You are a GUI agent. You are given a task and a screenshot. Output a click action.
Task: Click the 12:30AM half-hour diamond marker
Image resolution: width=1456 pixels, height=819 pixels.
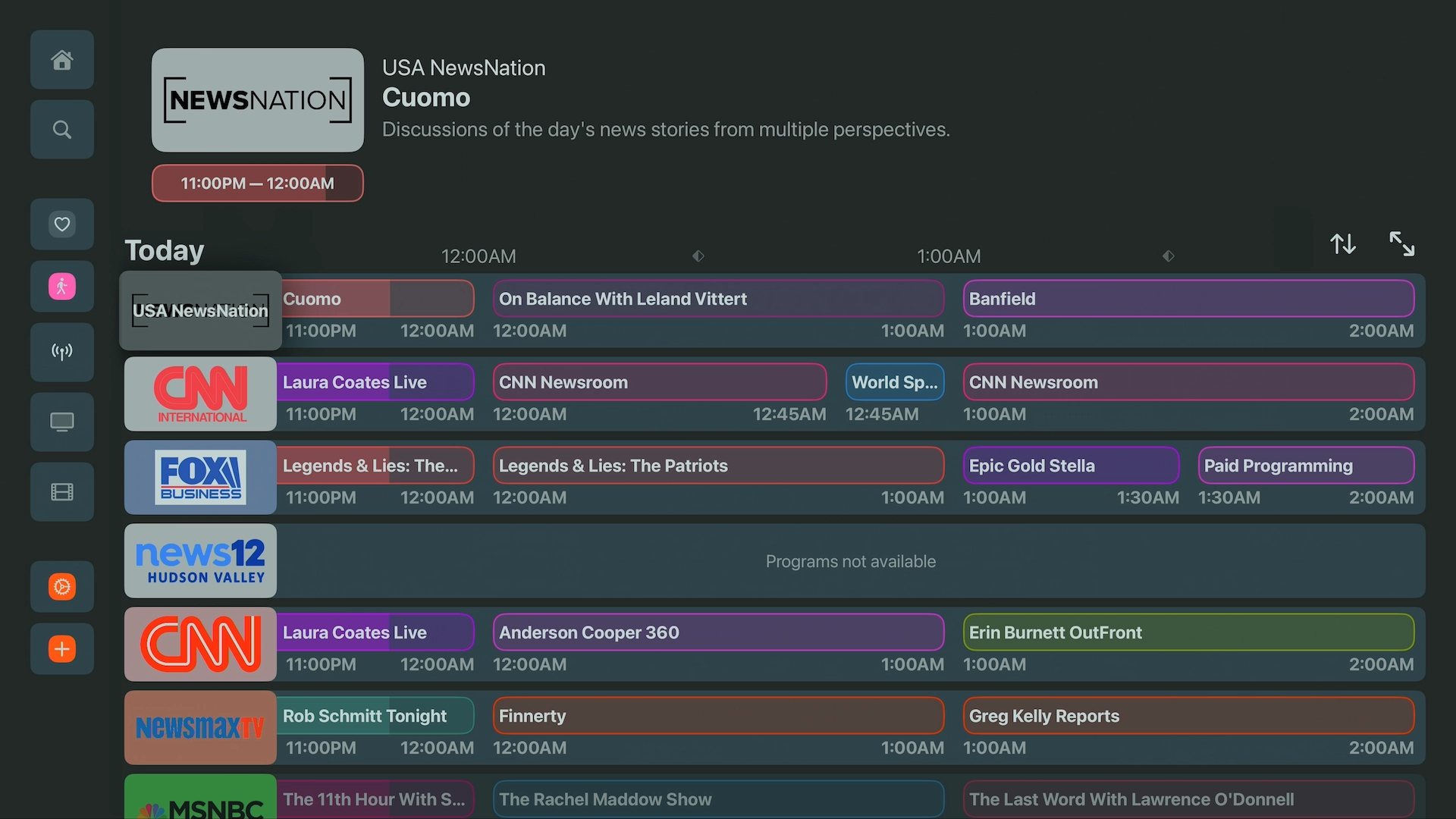(698, 256)
